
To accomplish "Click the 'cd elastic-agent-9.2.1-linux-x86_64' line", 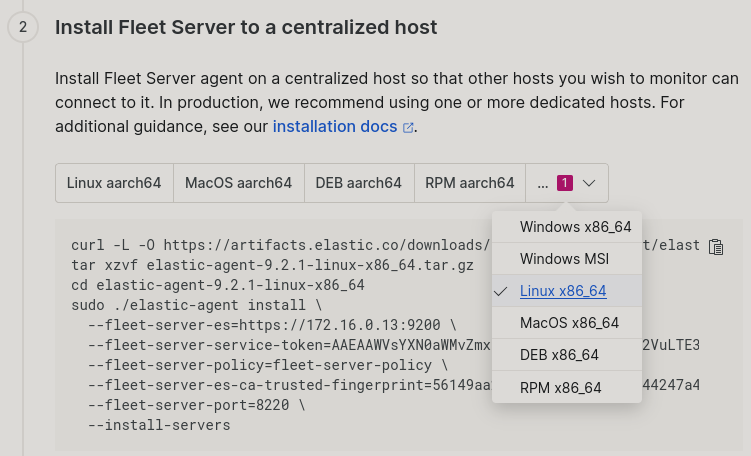I will pyautogui.click(x=218, y=285).
